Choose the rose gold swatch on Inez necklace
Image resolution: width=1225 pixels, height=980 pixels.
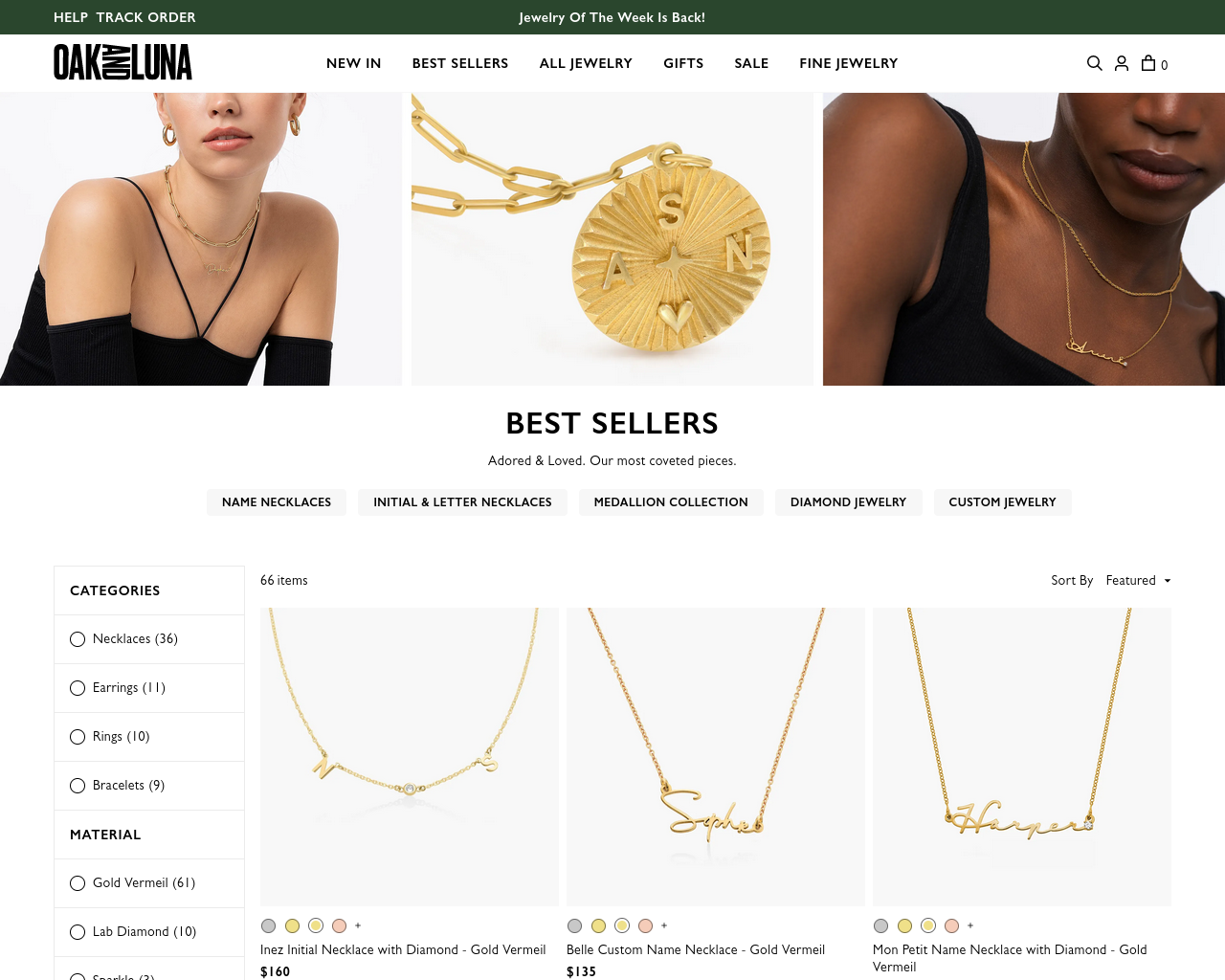click(339, 925)
